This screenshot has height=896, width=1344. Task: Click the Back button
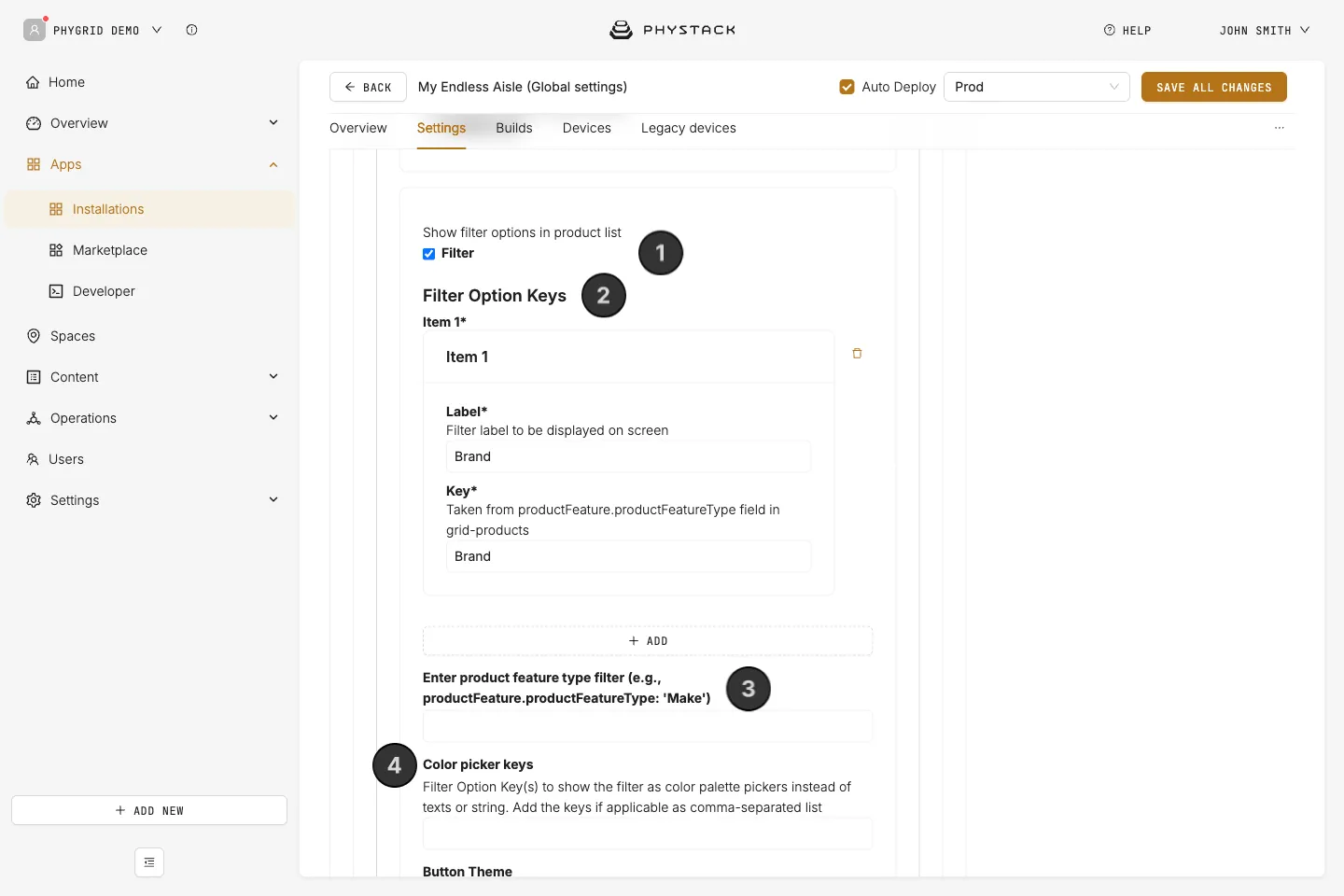(368, 87)
